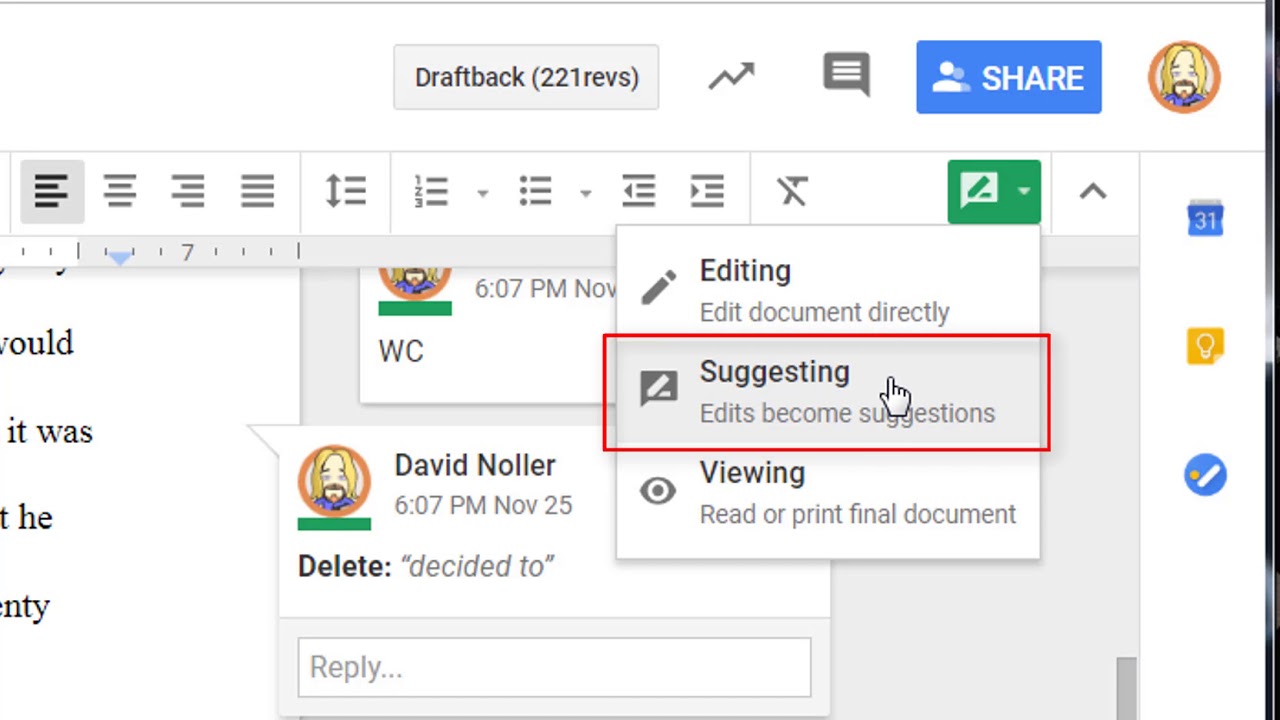1280x720 pixels.
Task: Open Google Calendar in side panel
Action: click(1205, 218)
